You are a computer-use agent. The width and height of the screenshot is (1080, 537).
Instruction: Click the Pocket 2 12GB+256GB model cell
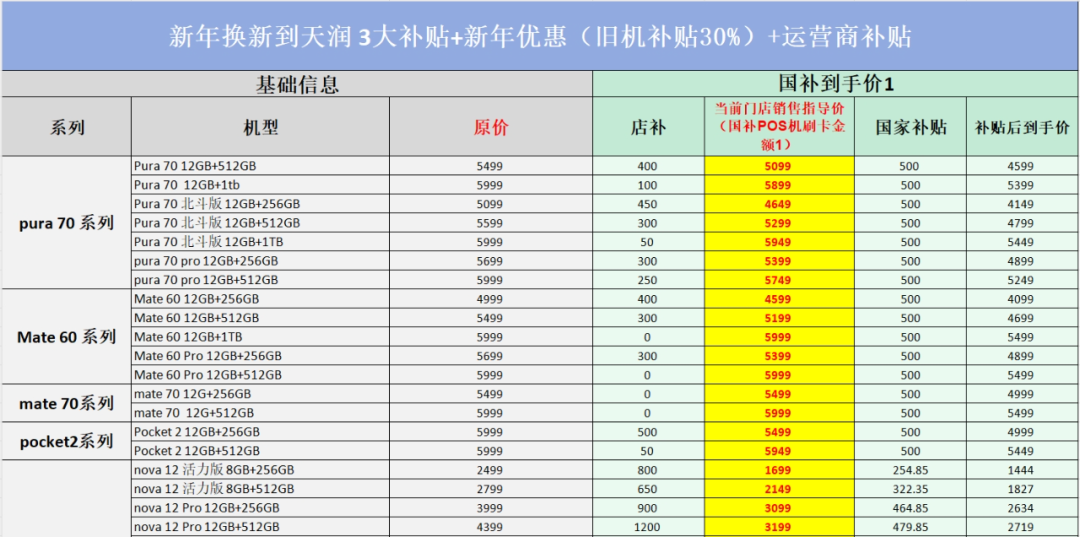pos(260,432)
